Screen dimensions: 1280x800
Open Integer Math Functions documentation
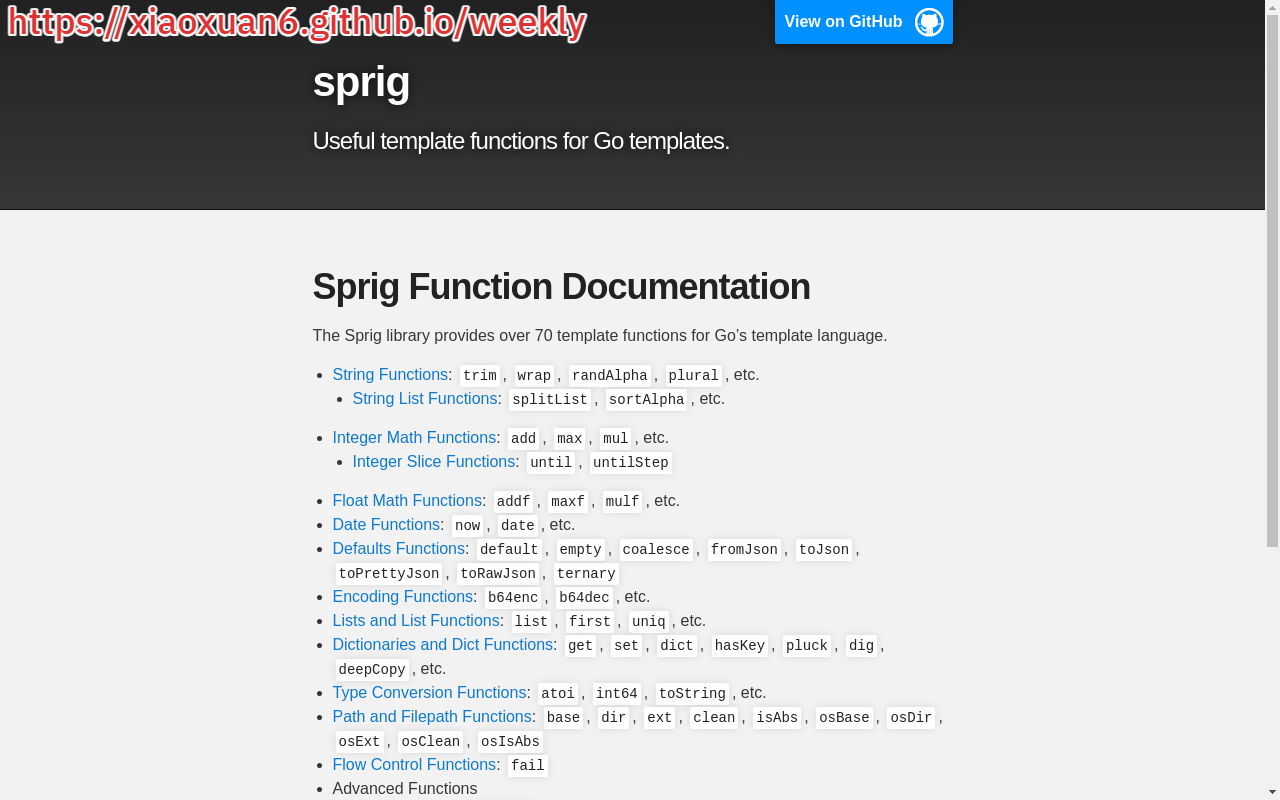414,438
